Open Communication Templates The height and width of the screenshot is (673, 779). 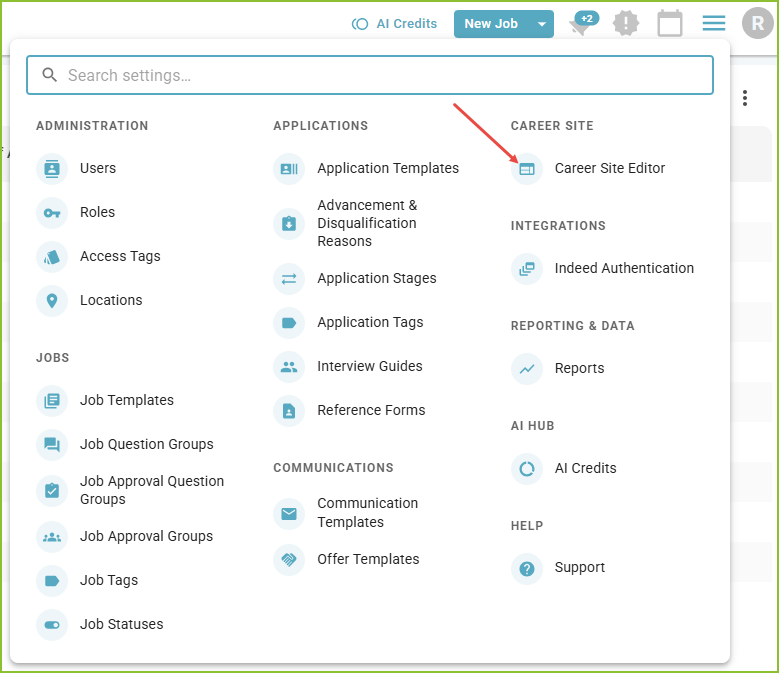[x=368, y=513]
